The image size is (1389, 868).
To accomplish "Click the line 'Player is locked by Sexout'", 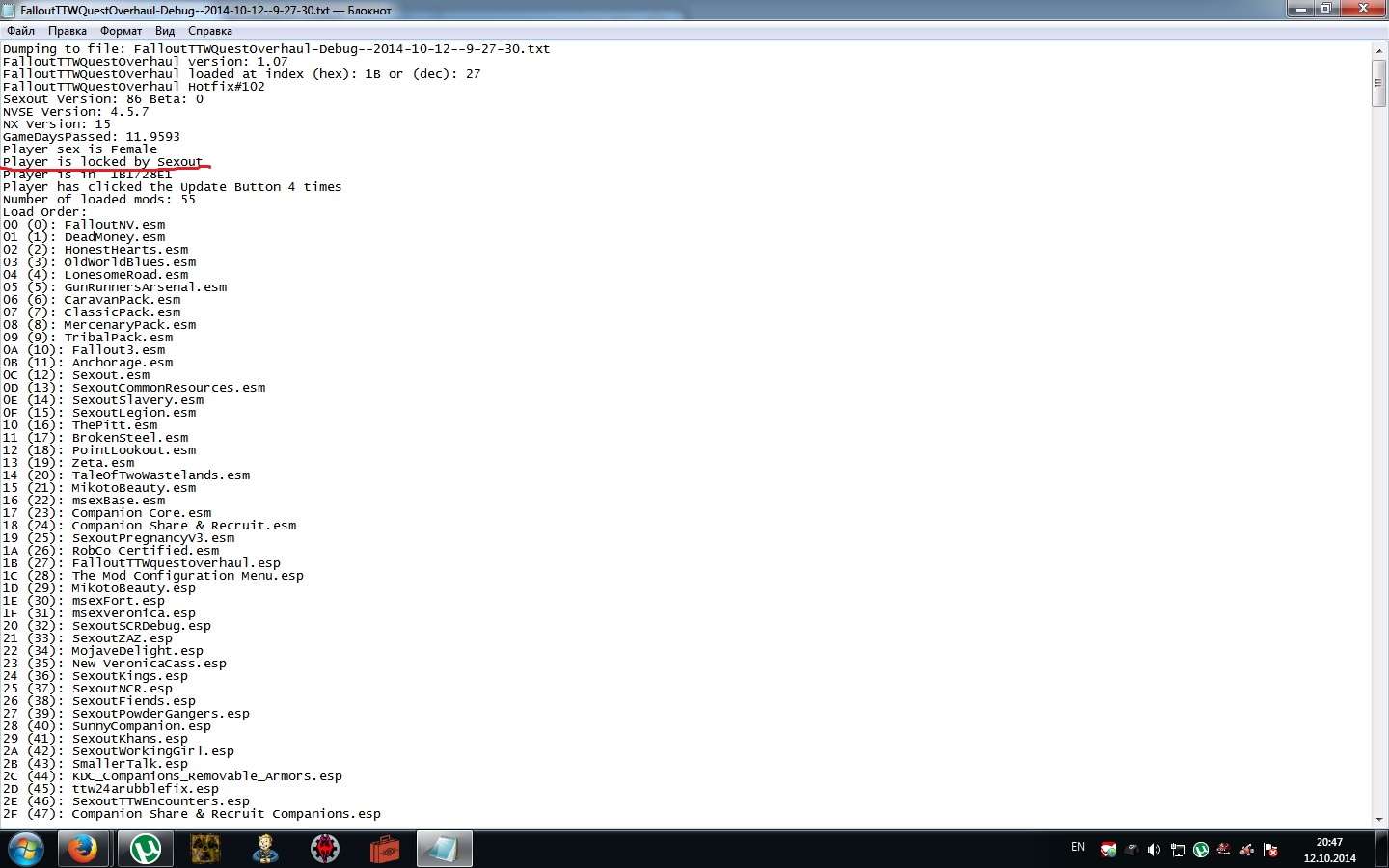I will pos(103,162).
